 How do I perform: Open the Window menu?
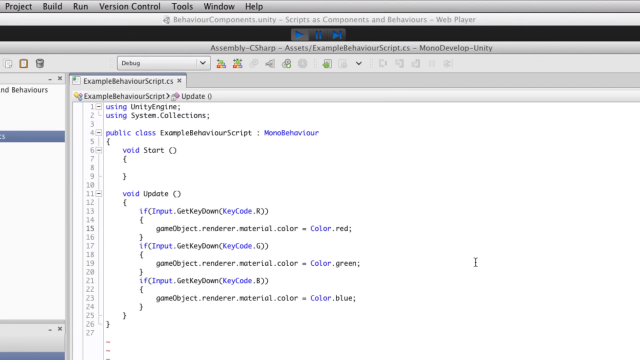pyautogui.click(x=219, y=7)
